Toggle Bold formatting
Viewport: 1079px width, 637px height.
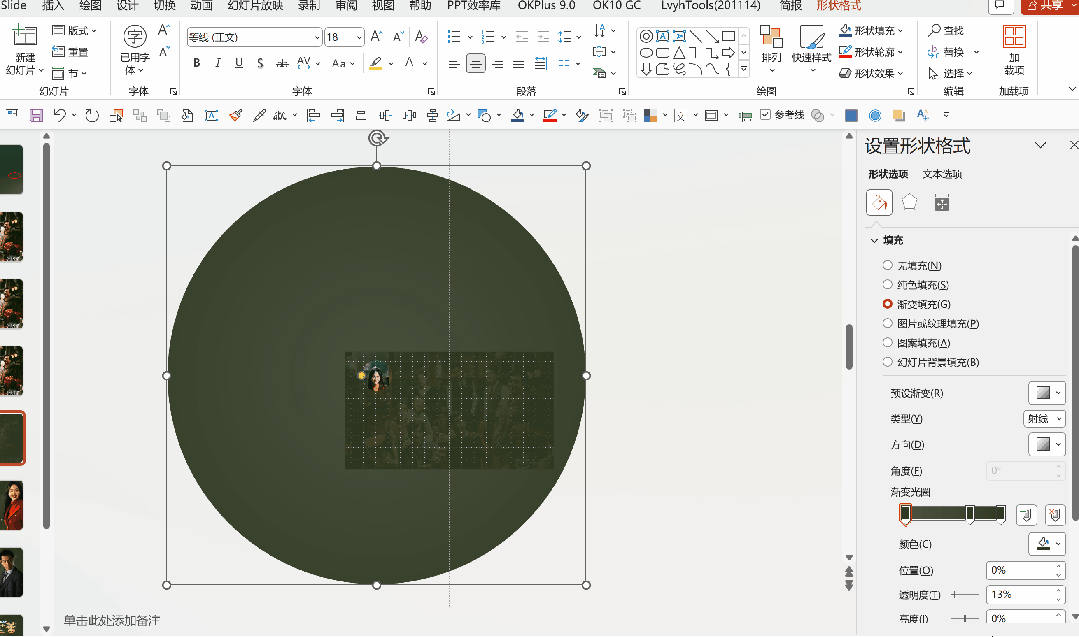tap(197, 63)
